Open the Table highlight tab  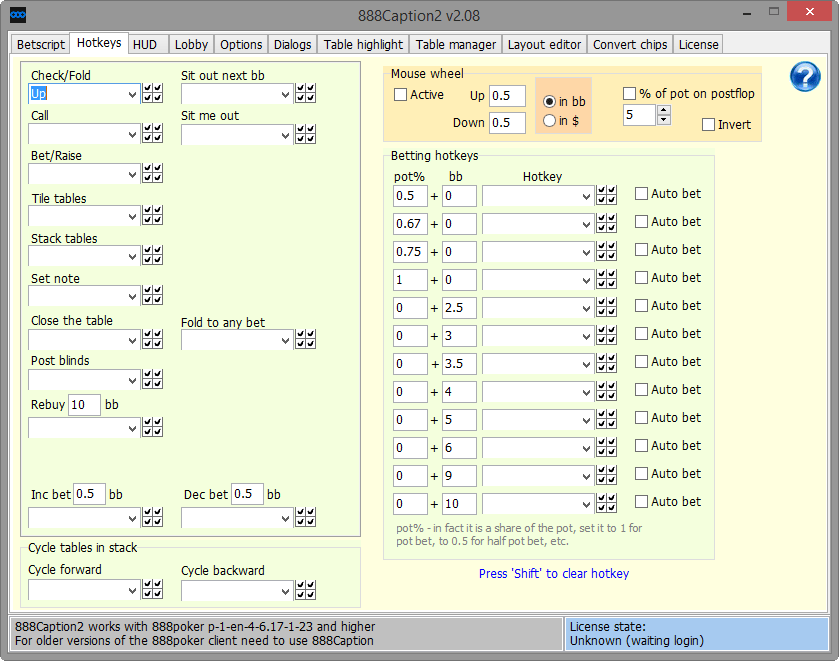coord(363,44)
